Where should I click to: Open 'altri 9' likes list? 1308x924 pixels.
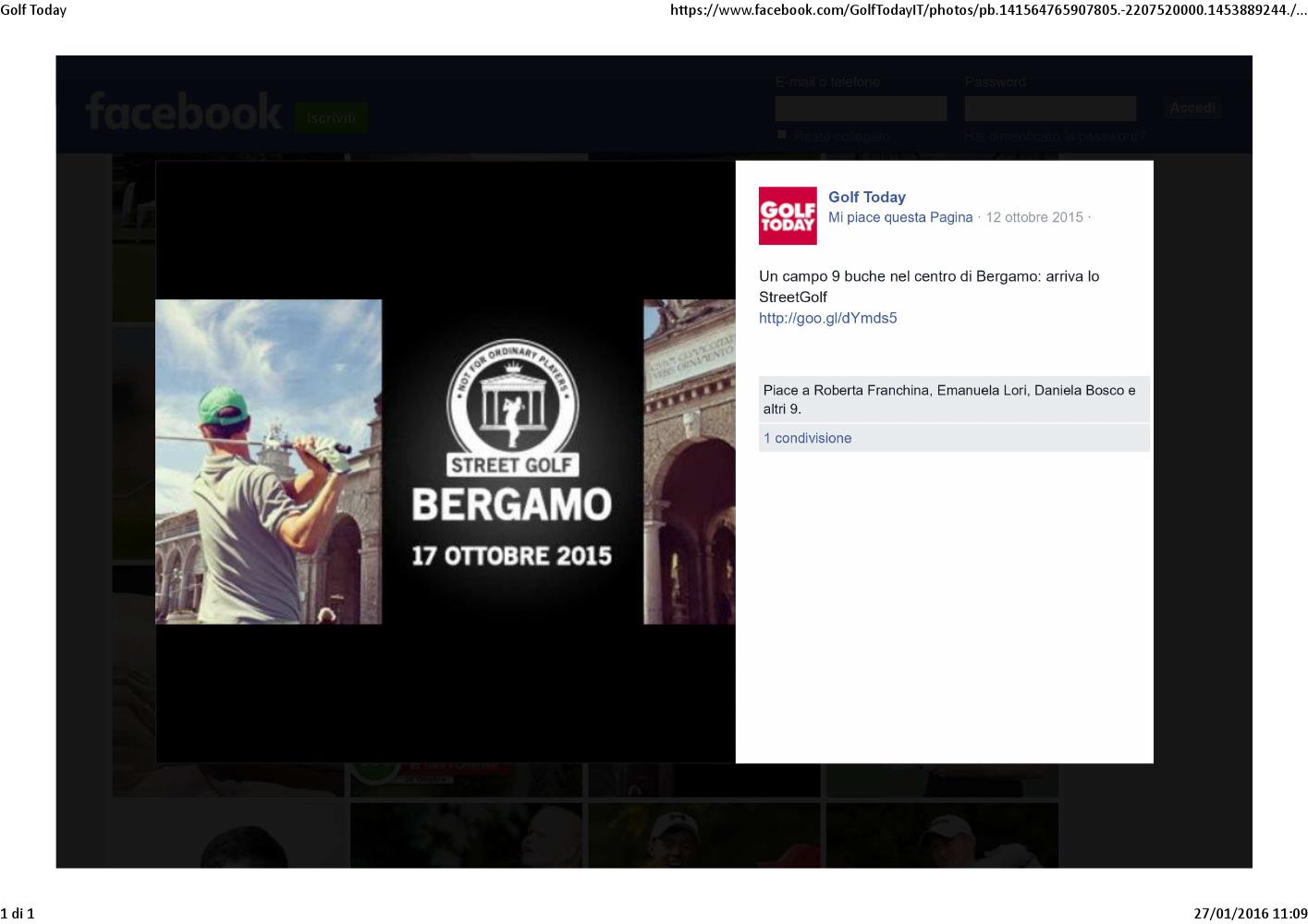tap(781, 408)
